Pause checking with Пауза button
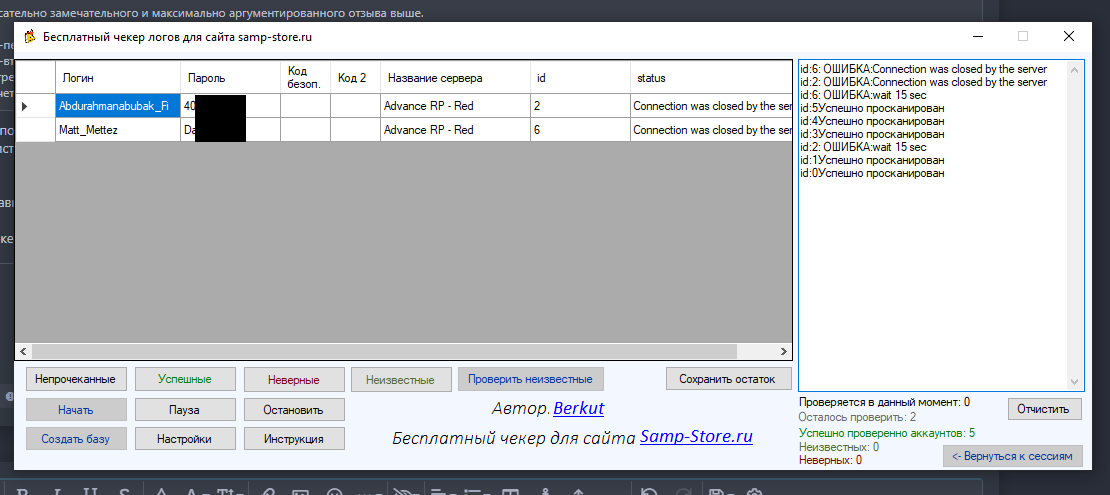 click(x=185, y=409)
